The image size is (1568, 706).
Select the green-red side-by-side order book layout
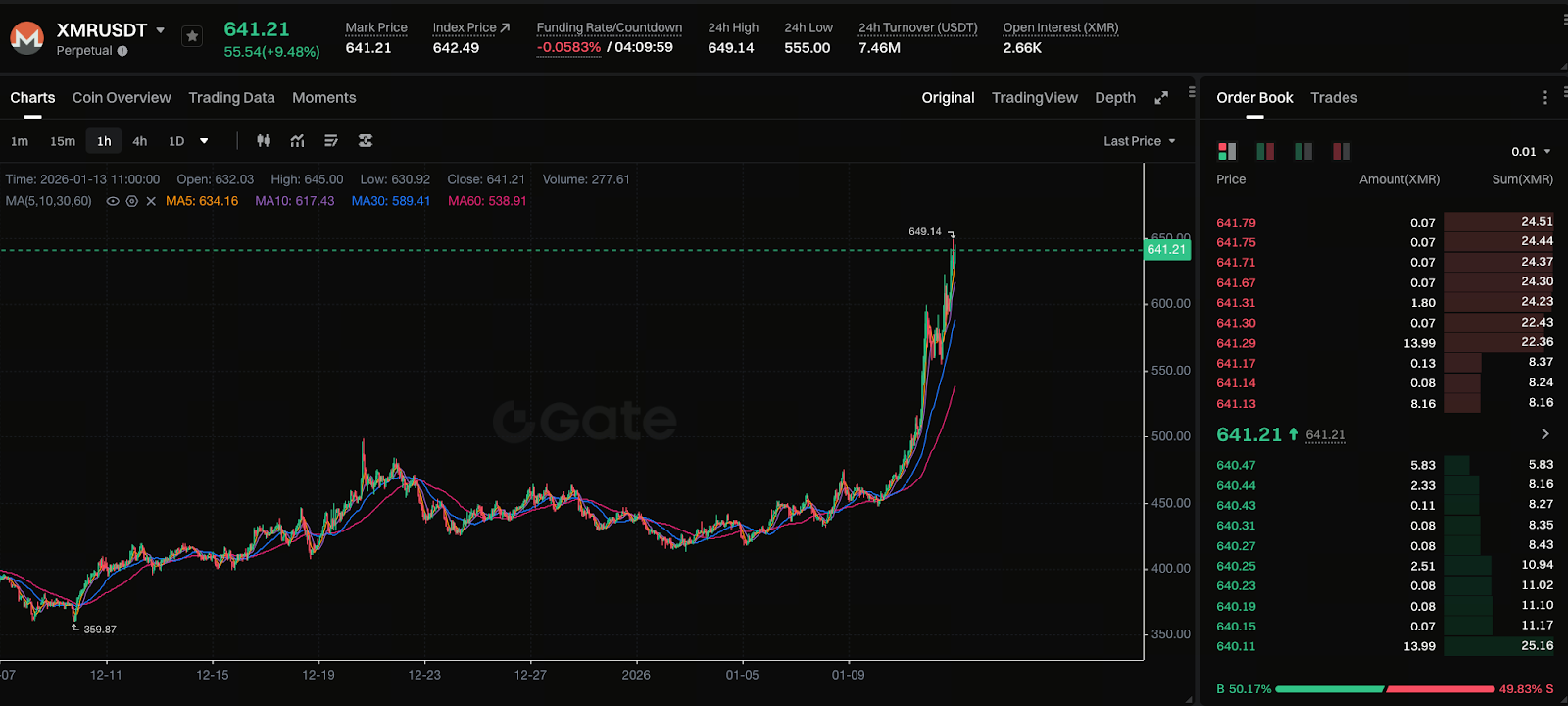click(x=1265, y=151)
